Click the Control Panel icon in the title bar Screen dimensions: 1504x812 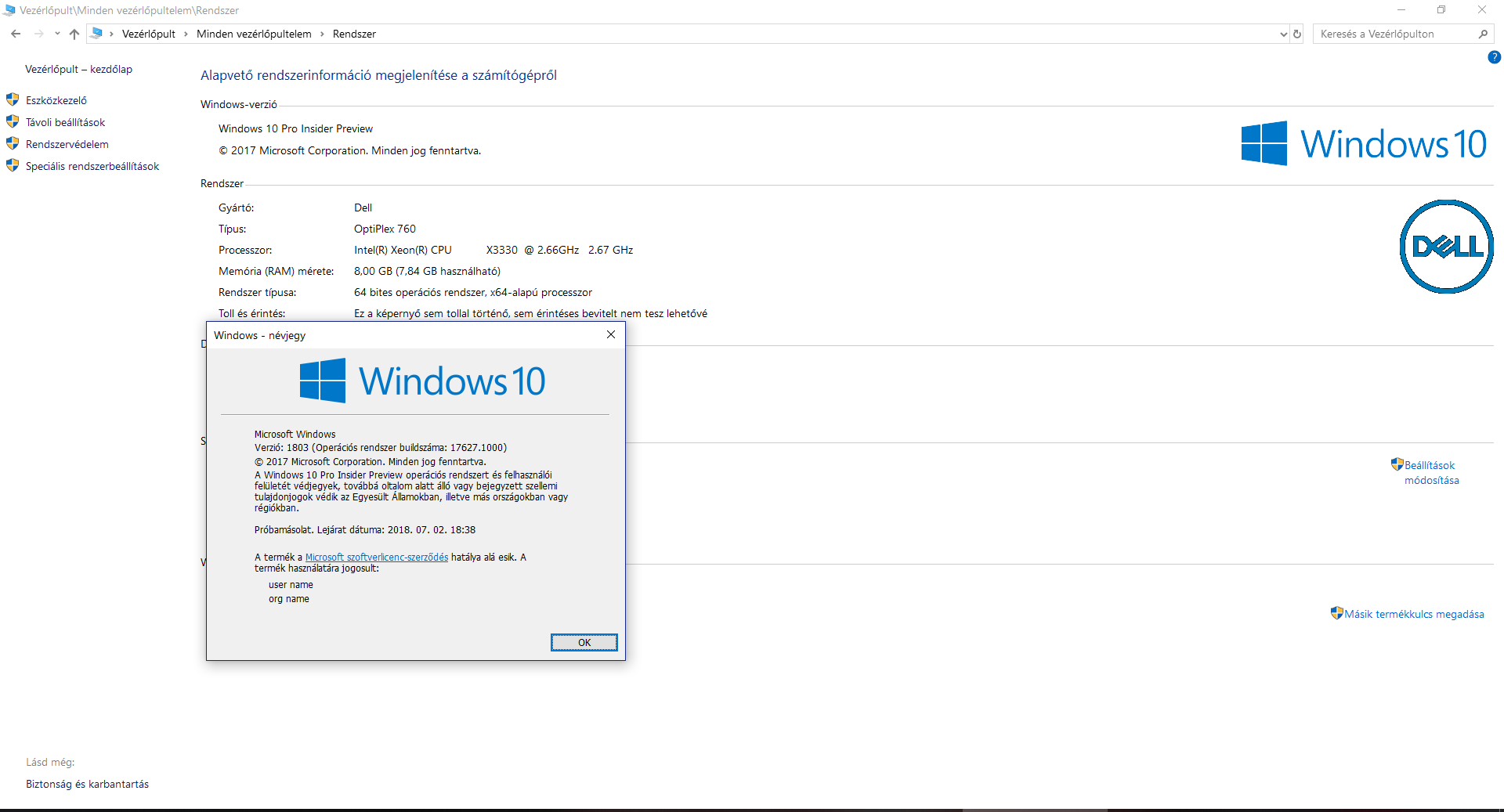tap(9, 10)
